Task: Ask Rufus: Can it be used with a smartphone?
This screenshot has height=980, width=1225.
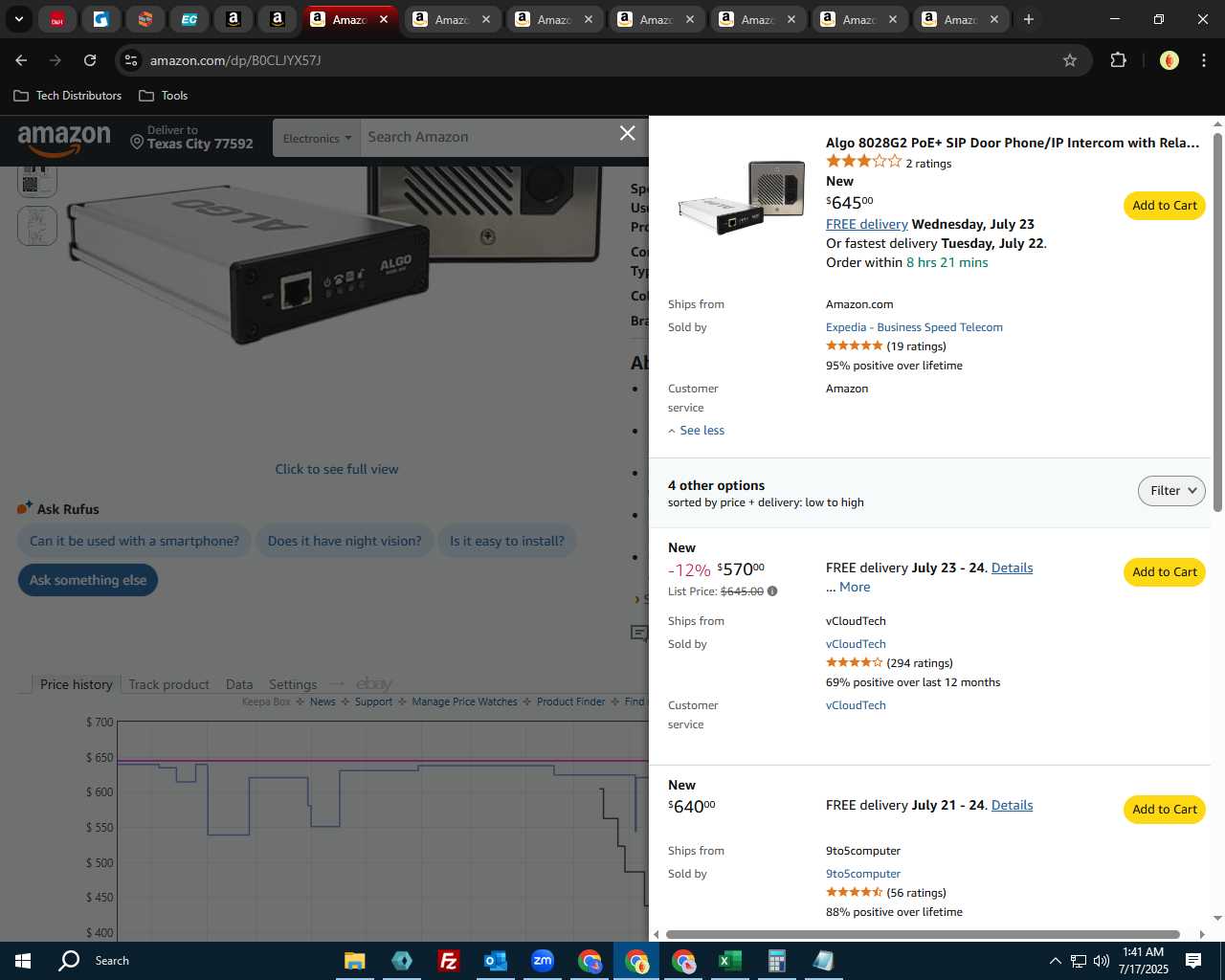Action: [134, 541]
